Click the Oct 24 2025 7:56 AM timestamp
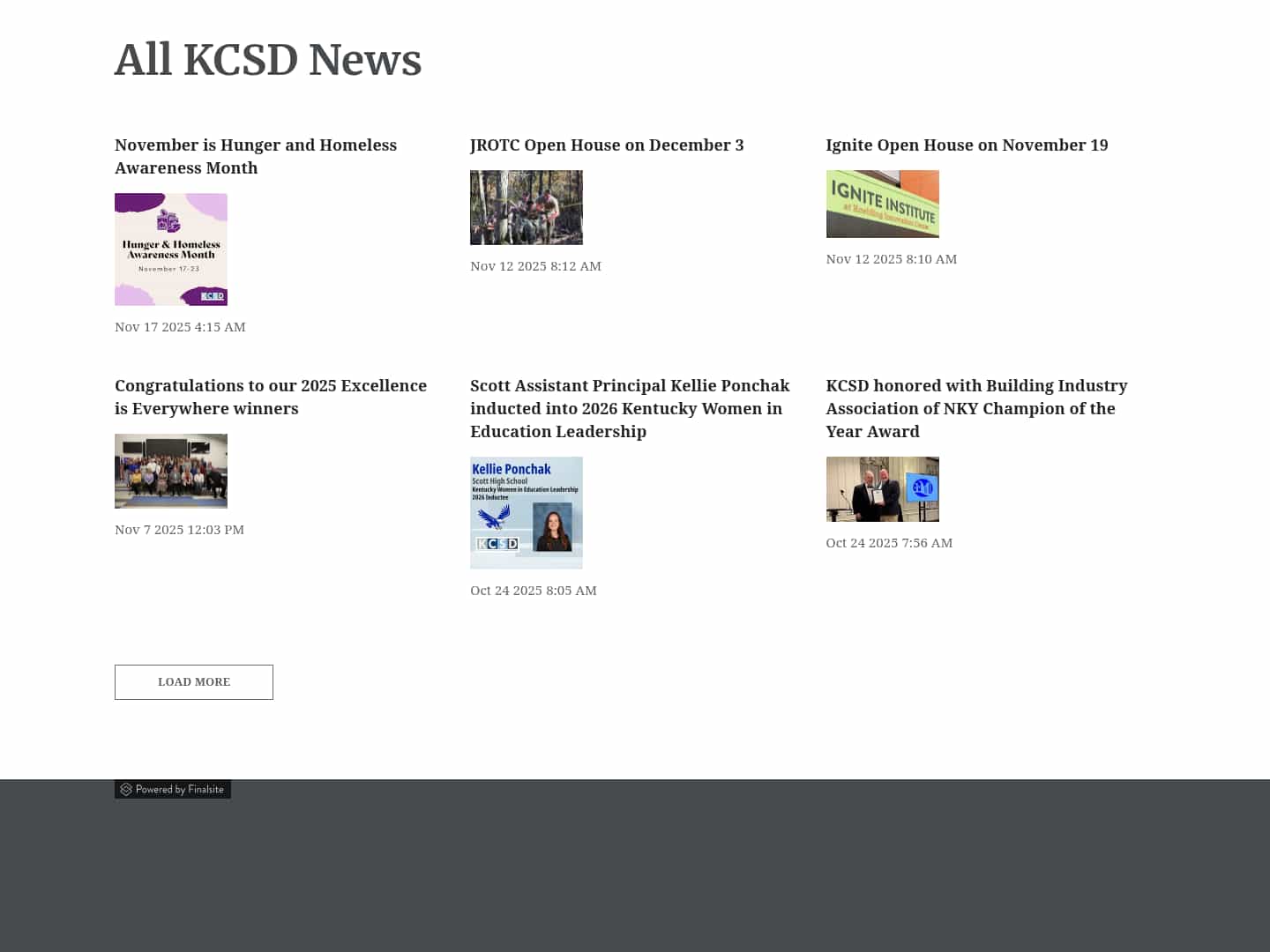1270x952 pixels. click(x=889, y=542)
